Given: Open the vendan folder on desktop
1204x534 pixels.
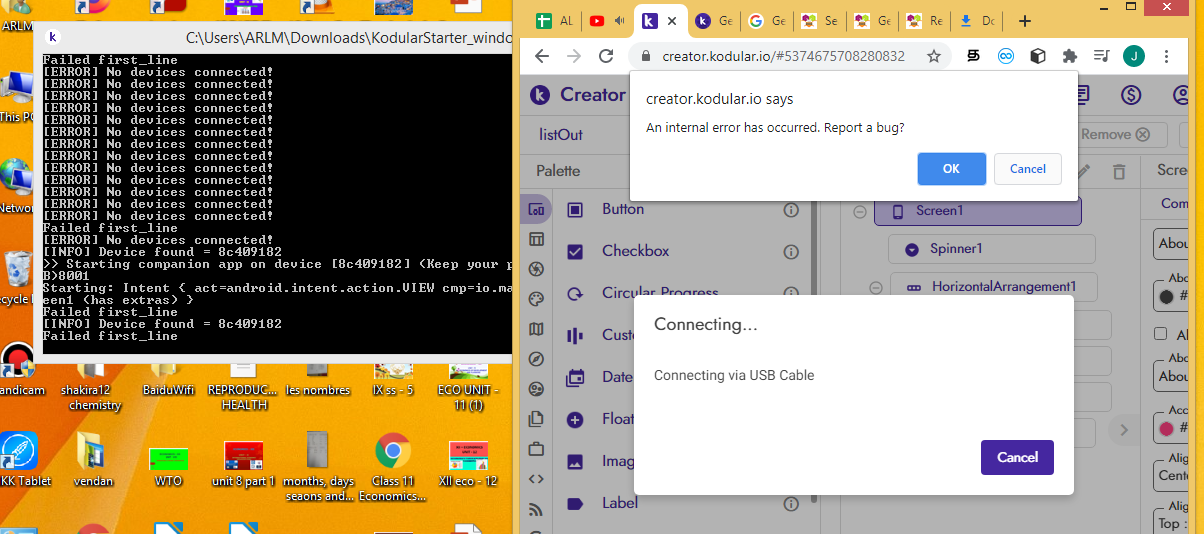Looking at the screenshot, I should pos(93,461).
